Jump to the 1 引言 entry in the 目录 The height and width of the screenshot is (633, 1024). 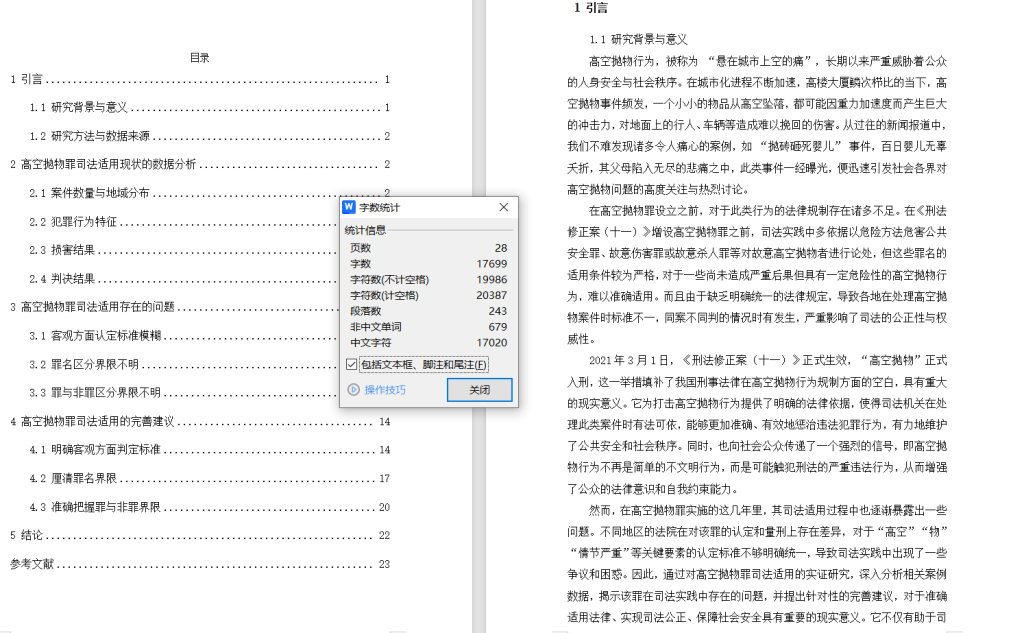point(24,80)
